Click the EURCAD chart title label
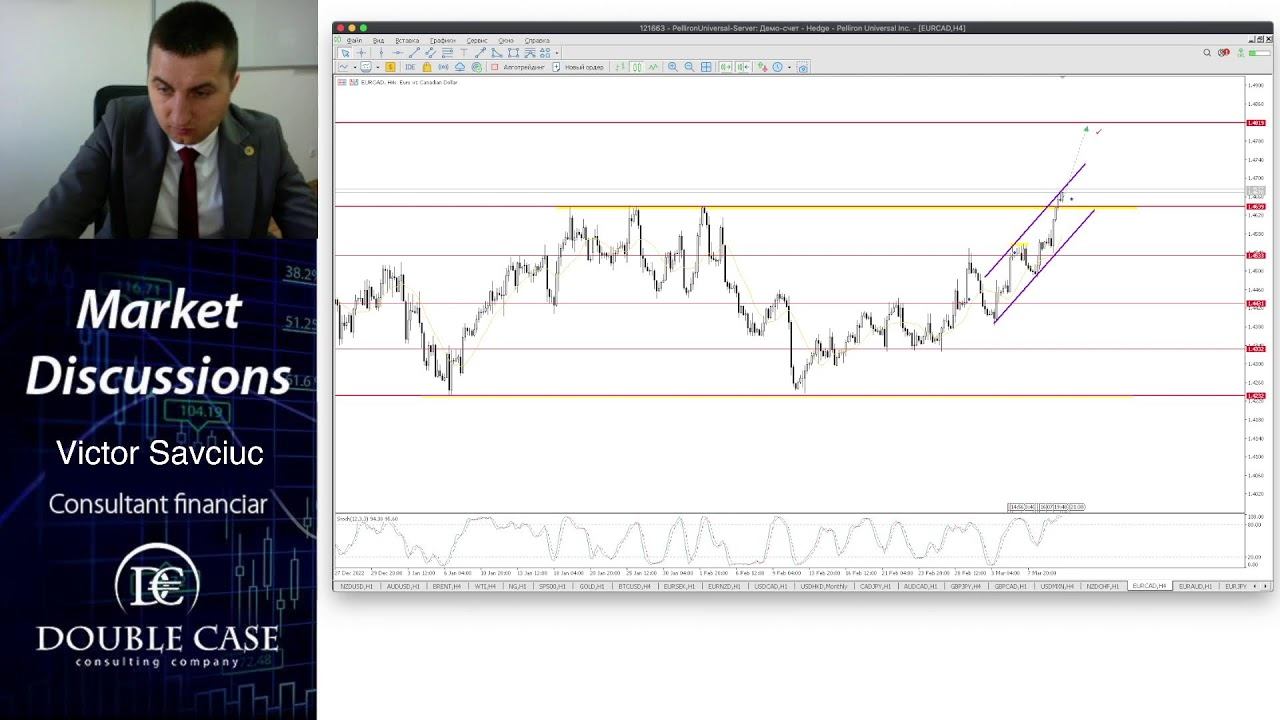 [x=408, y=82]
